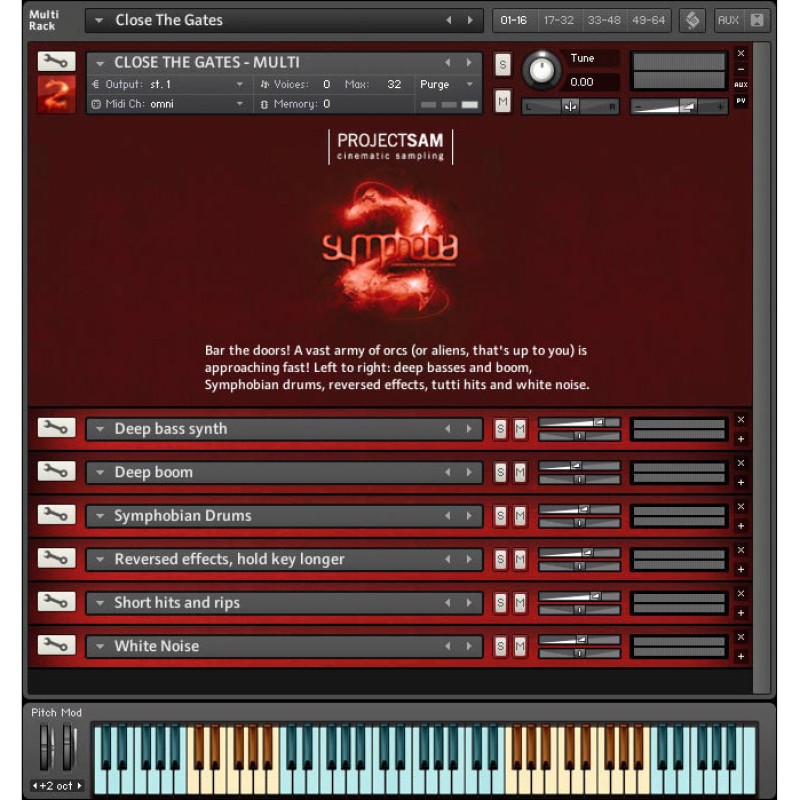Open the Purge dropdown menu

pyautogui.click(x=446, y=85)
